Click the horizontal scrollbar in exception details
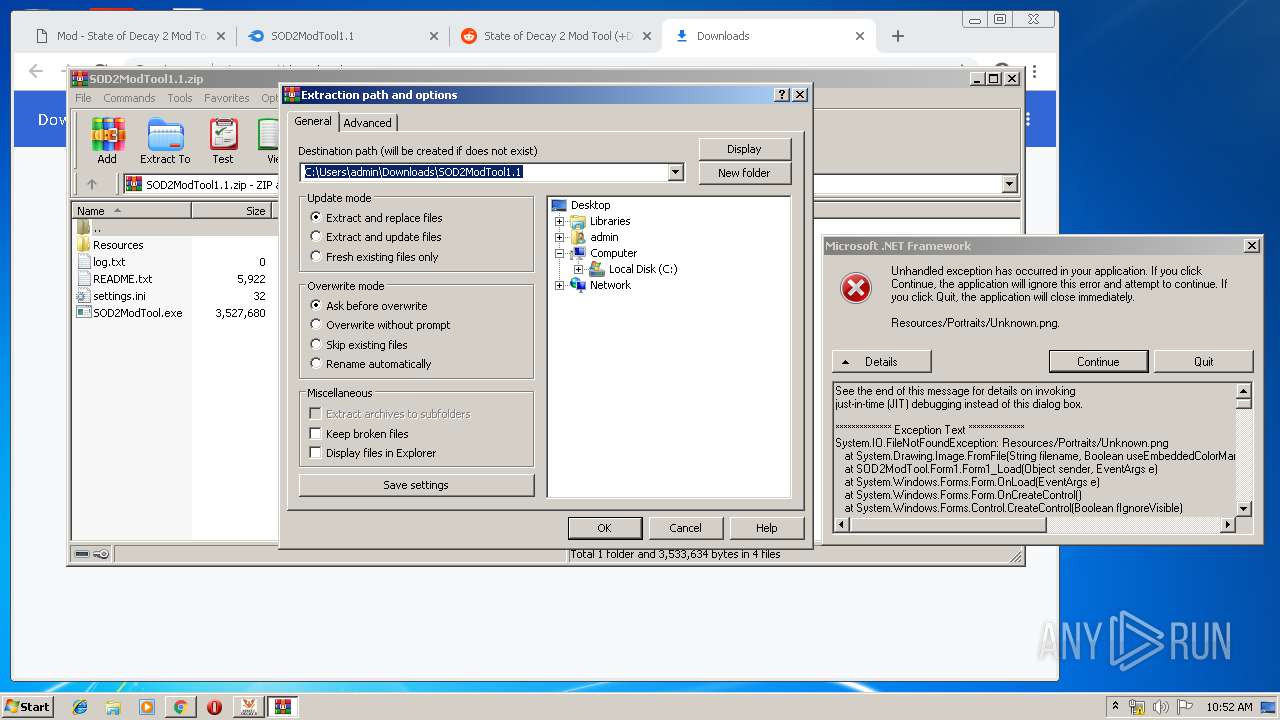This screenshot has width=1280, height=720. click(1035, 524)
